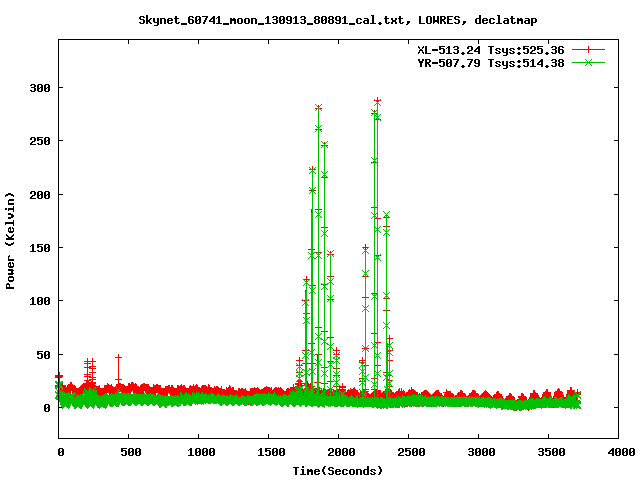Click the y-axis tick label "300"
This screenshot has width=640, height=480.
[x=40, y=88]
